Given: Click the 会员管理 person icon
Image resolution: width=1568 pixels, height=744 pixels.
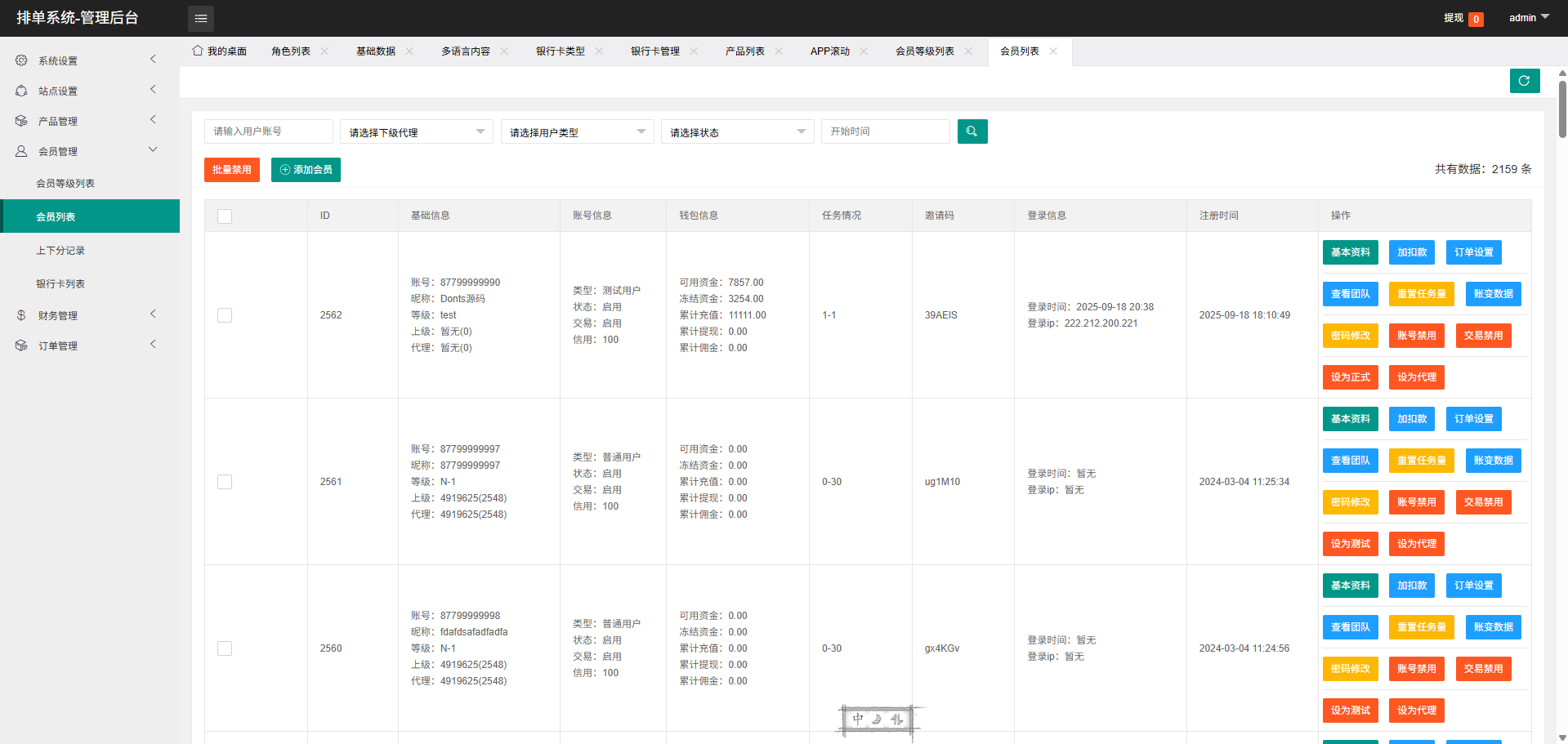Looking at the screenshot, I should 21,151.
